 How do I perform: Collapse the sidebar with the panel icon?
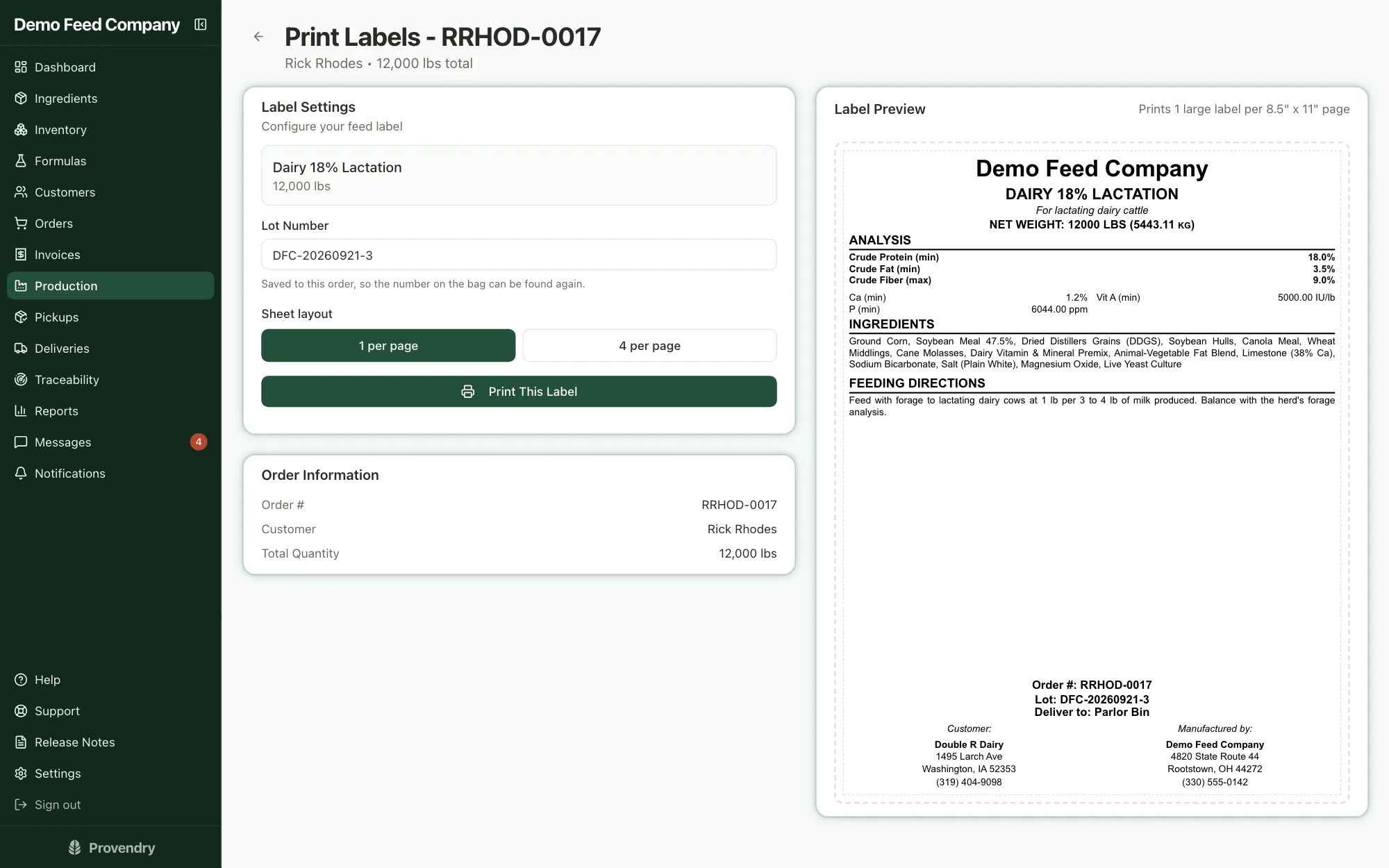(201, 24)
